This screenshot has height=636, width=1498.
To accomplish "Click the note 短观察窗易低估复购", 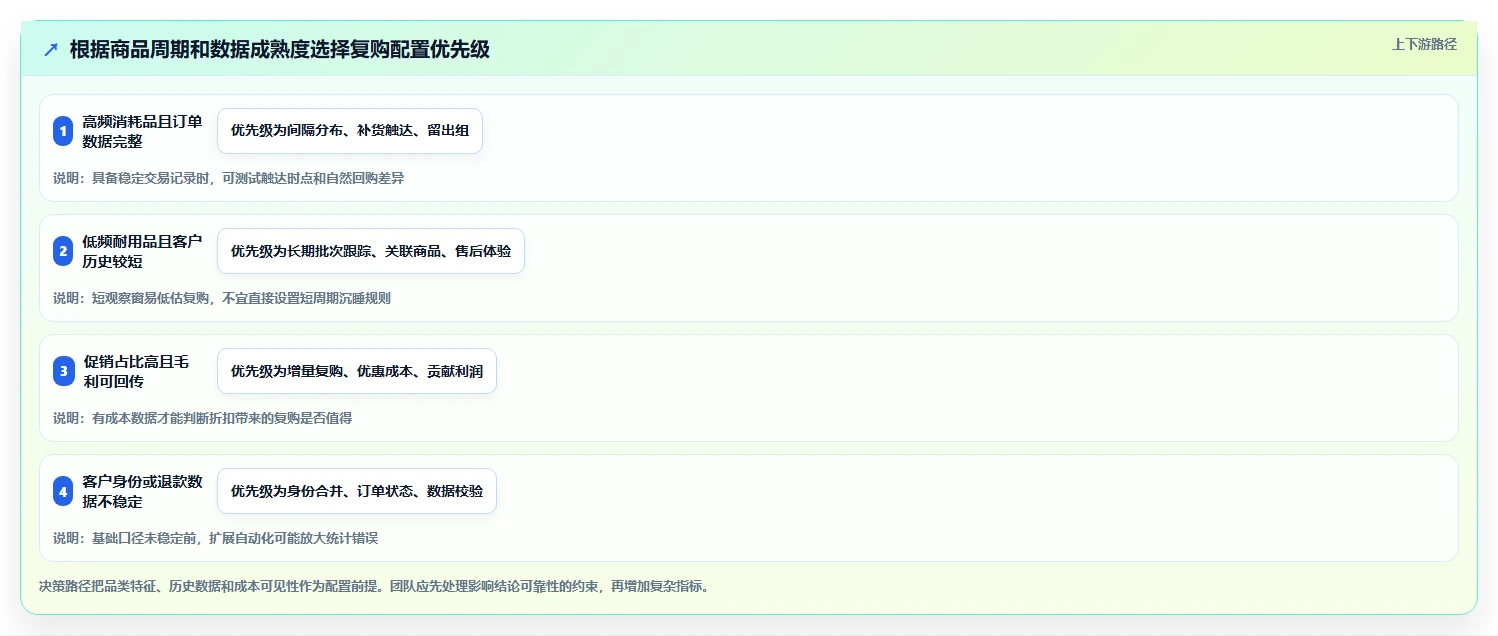I will coord(151,298).
